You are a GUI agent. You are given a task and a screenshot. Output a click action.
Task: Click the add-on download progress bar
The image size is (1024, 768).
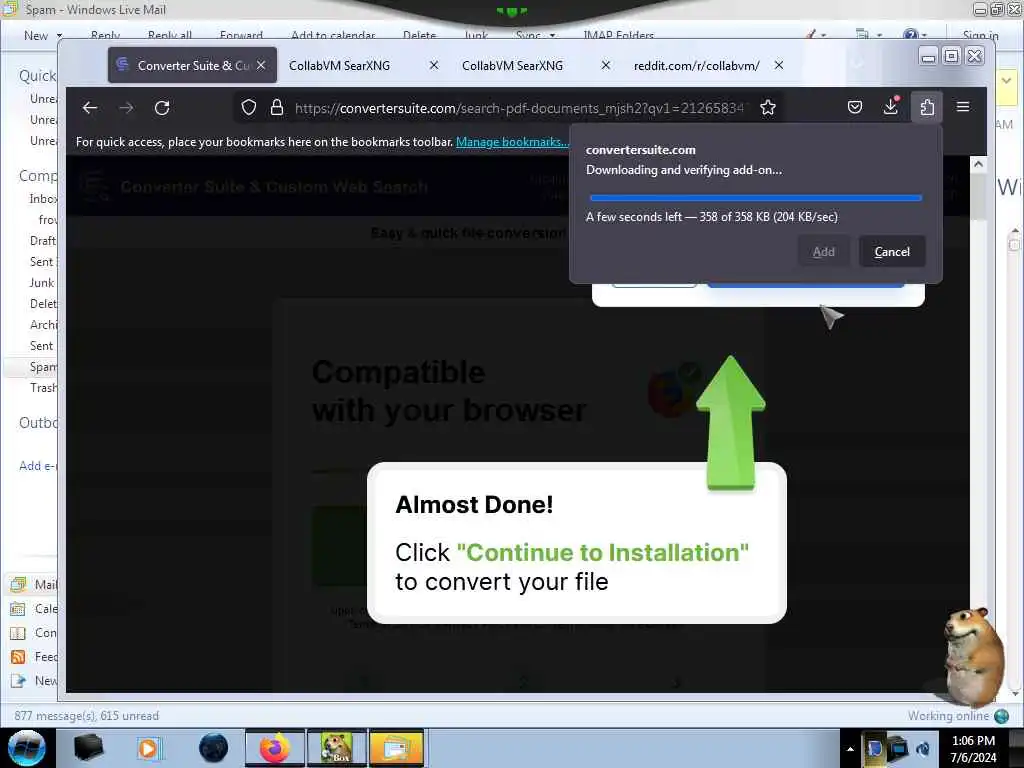(756, 197)
